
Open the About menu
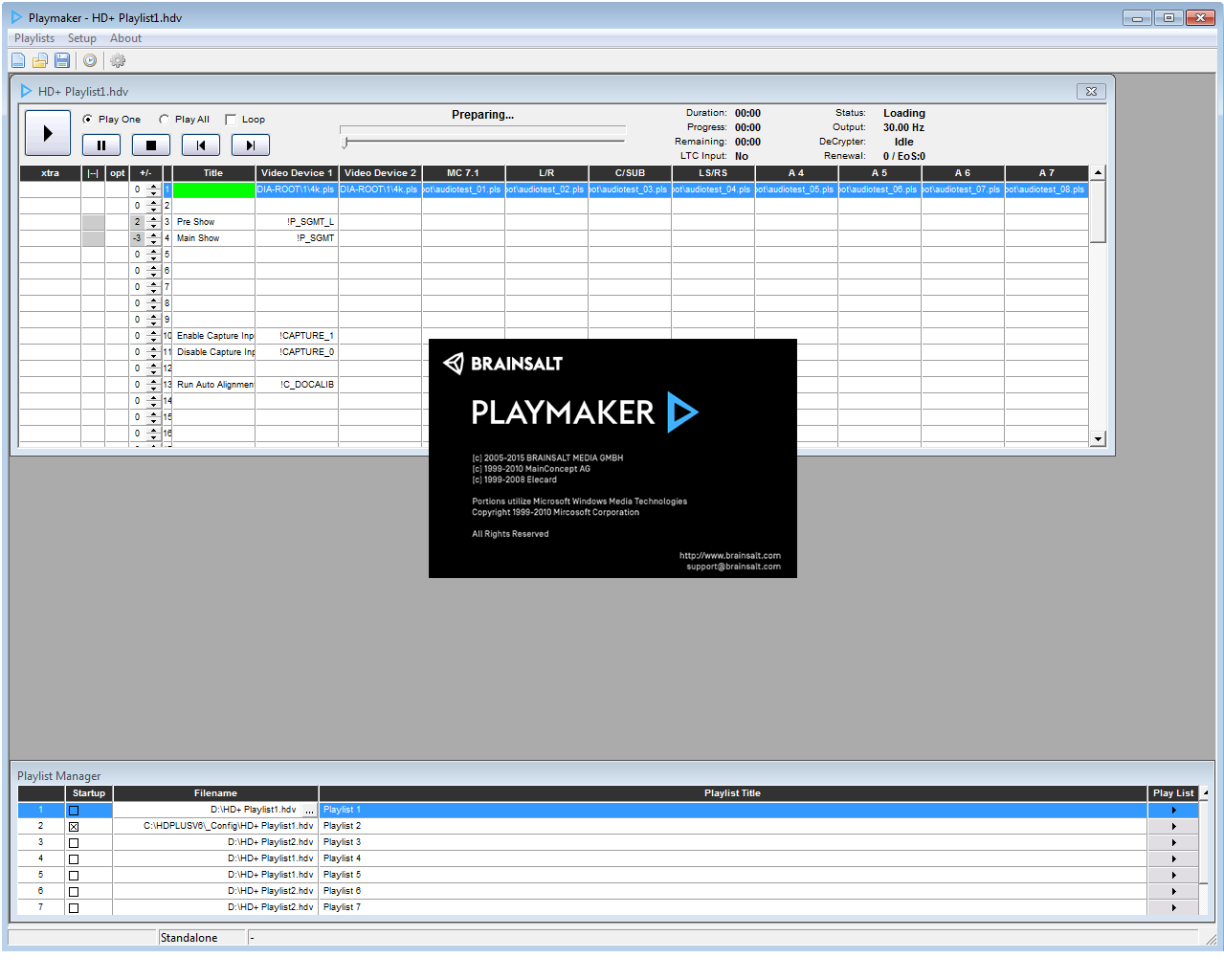[125, 38]
